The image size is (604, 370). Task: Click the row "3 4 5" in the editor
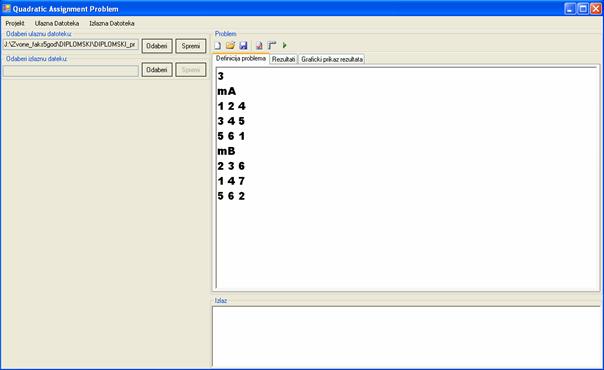click(231, 121)
